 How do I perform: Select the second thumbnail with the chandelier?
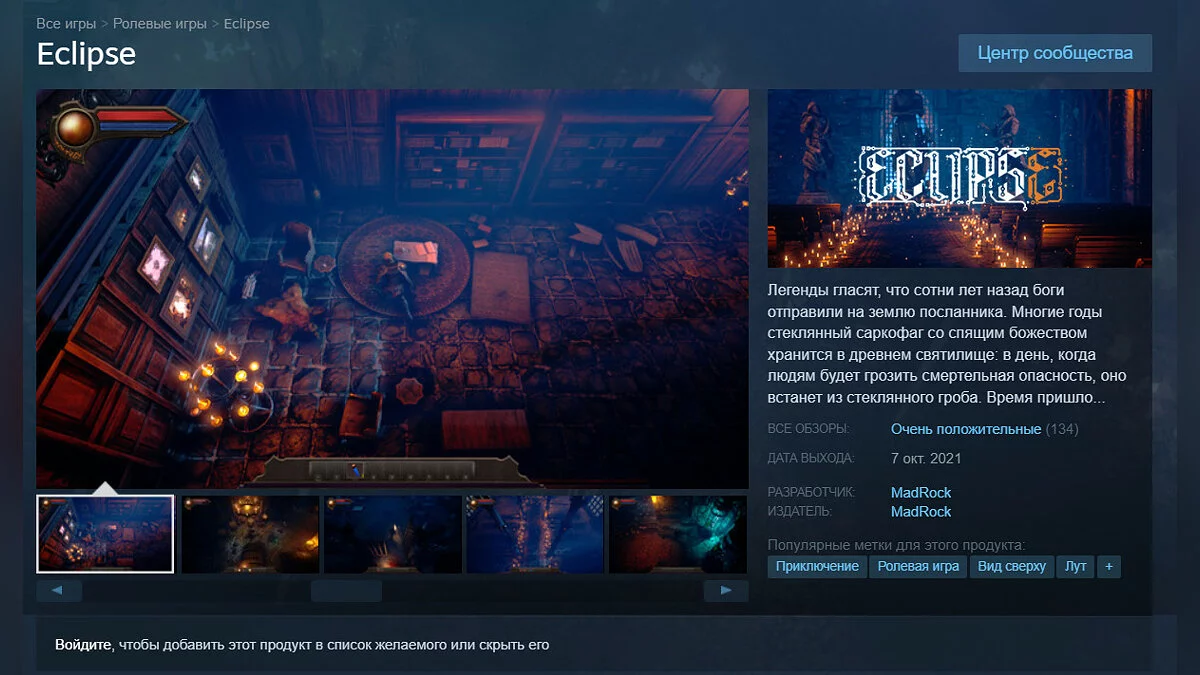pyautogui.click(x=249, y=534)
